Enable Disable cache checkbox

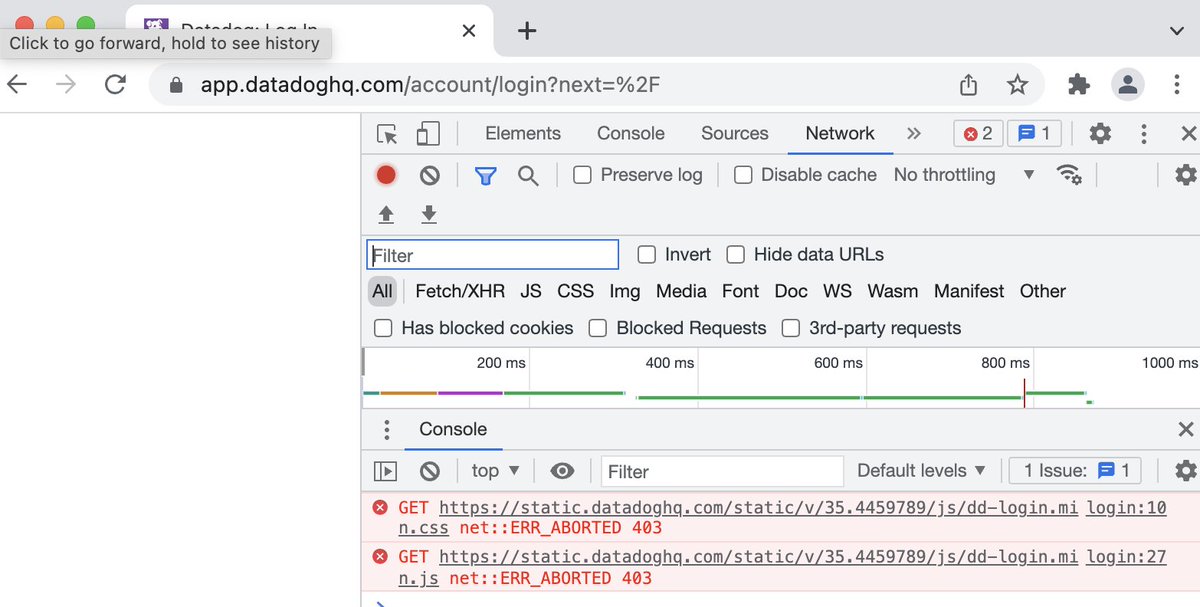[x=743, y=175]
